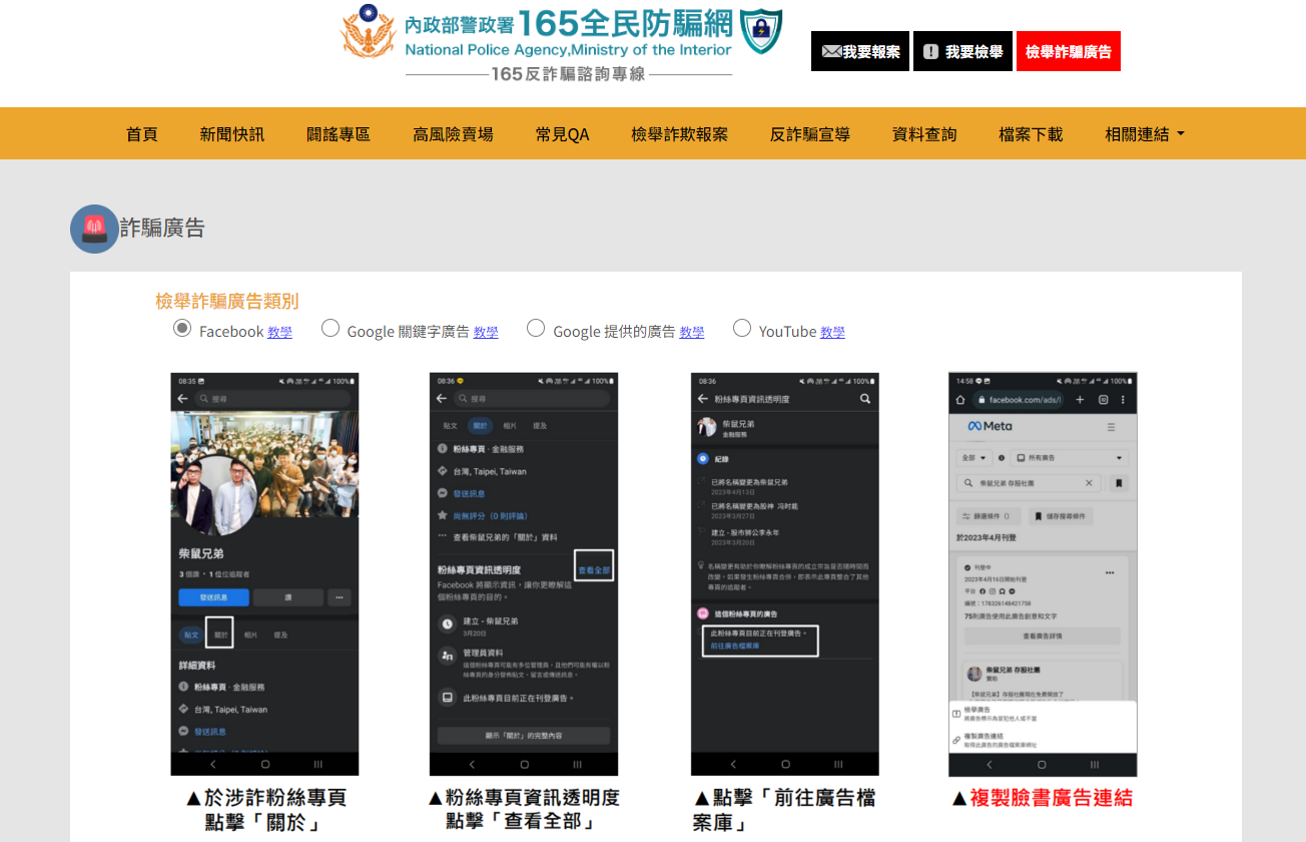
Task: Click the third tutorial screenshot about 粉絲專頁資訊透明度
Action: pyautogui.click(x=785, y=574)
